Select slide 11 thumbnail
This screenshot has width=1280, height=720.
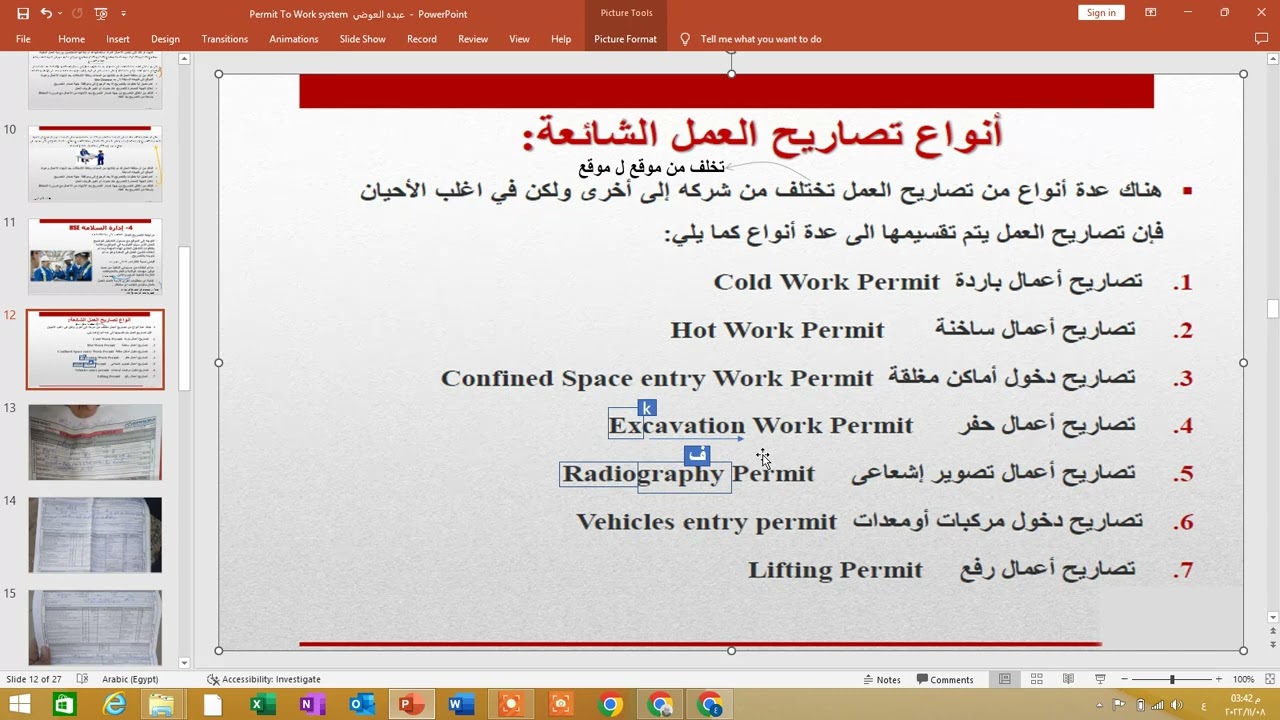95,257
